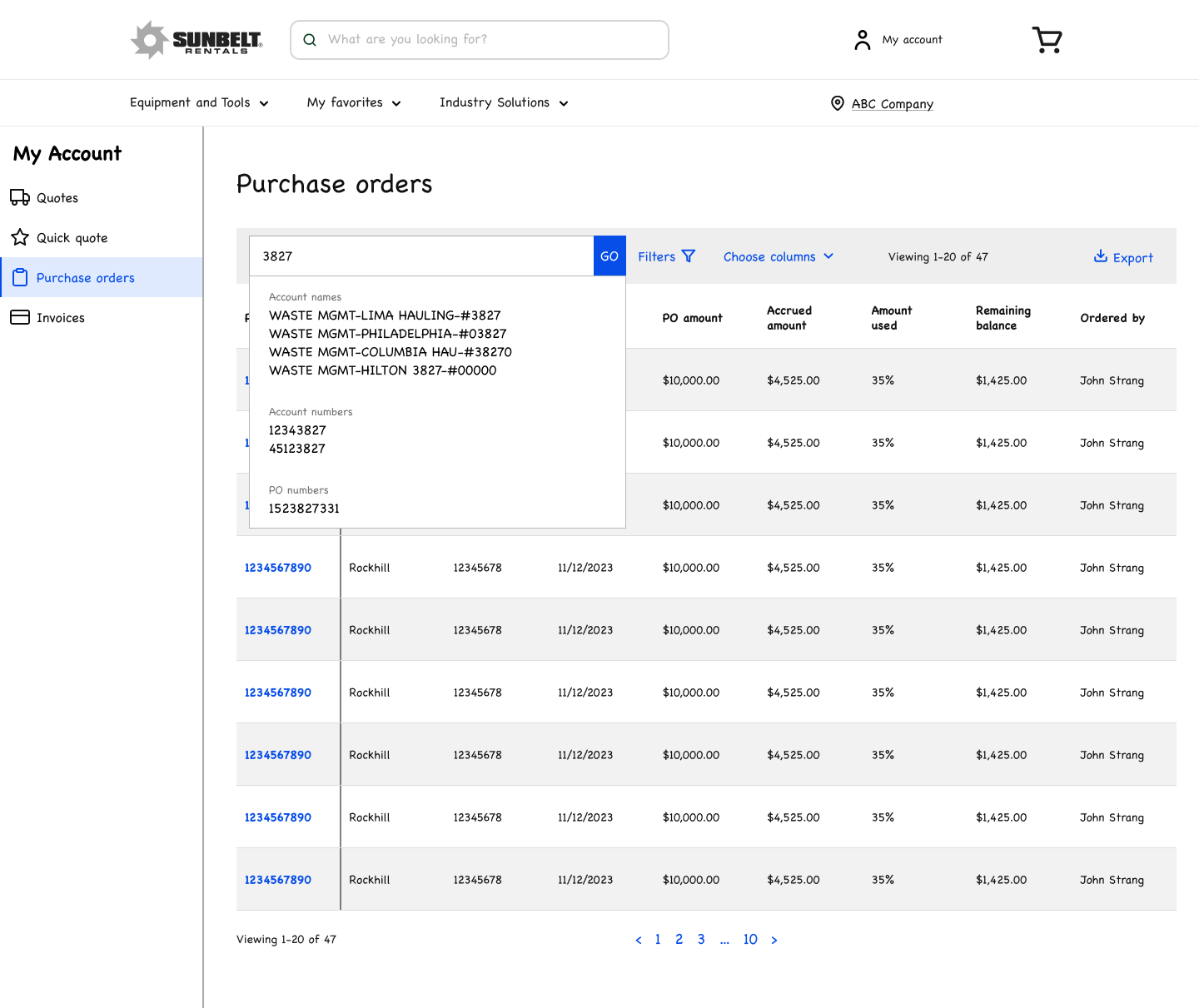Click the Amount used column header
The width and height of the screenshot is (1199, 1008).
coord(892,318)
